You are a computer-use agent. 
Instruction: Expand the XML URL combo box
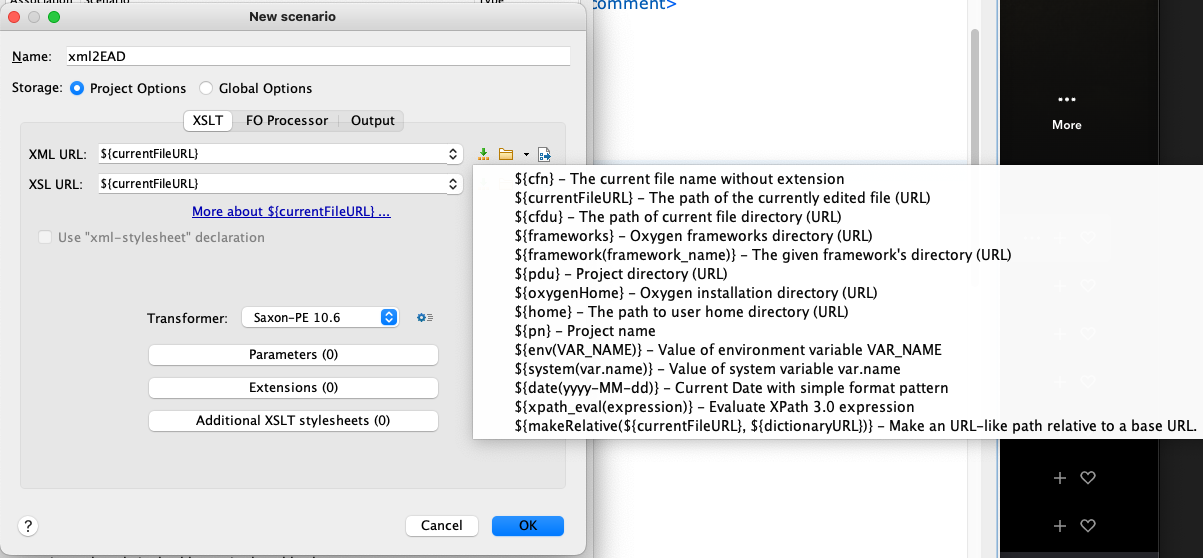[453, 154]
